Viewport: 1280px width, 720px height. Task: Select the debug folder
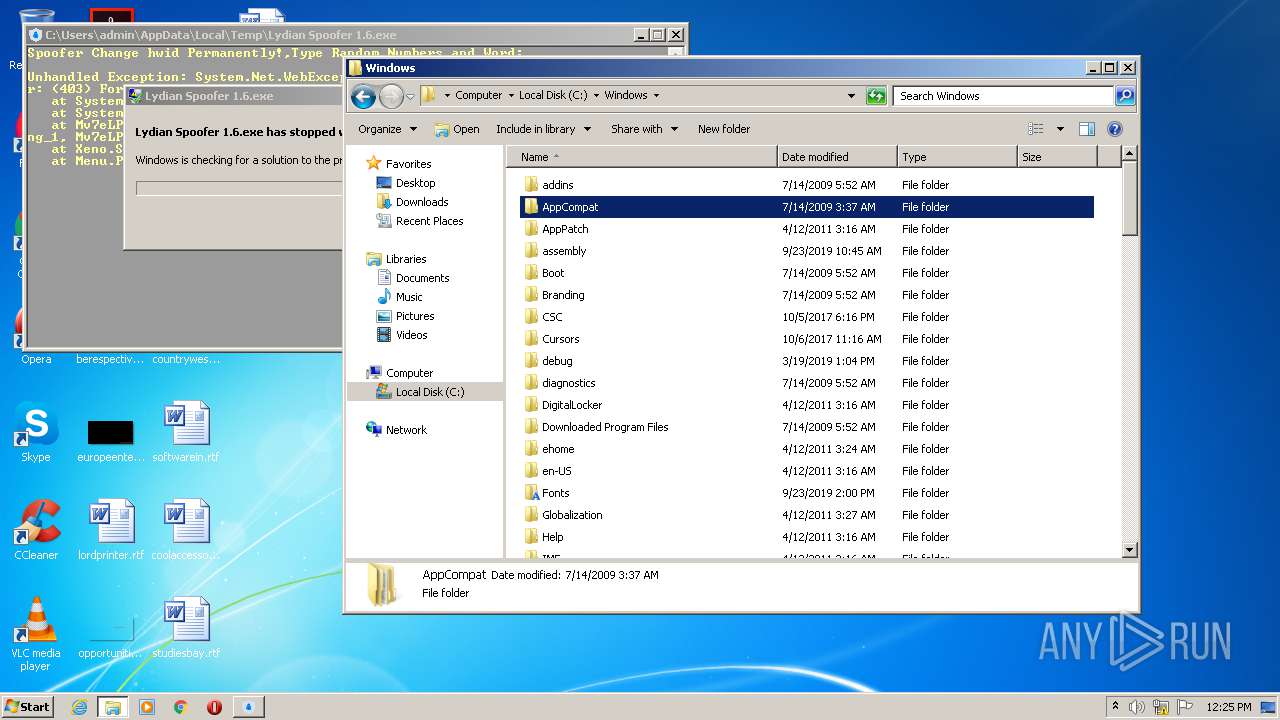[557, 361]
